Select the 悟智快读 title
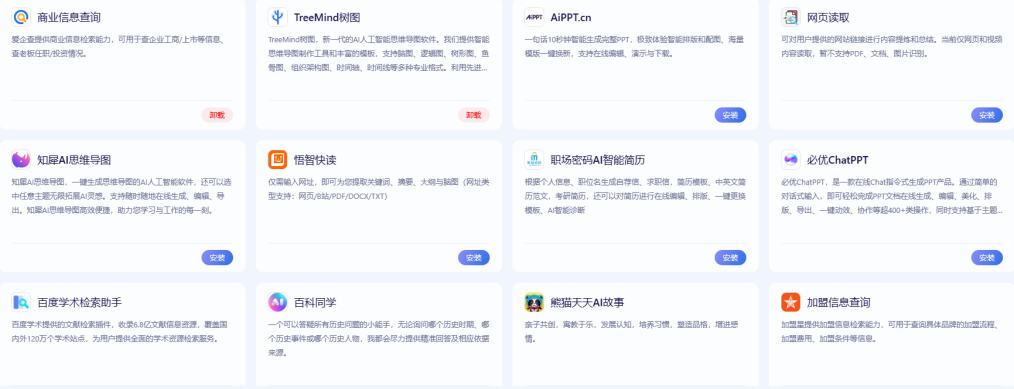The image size is (1014, 389). coord(315,160)
